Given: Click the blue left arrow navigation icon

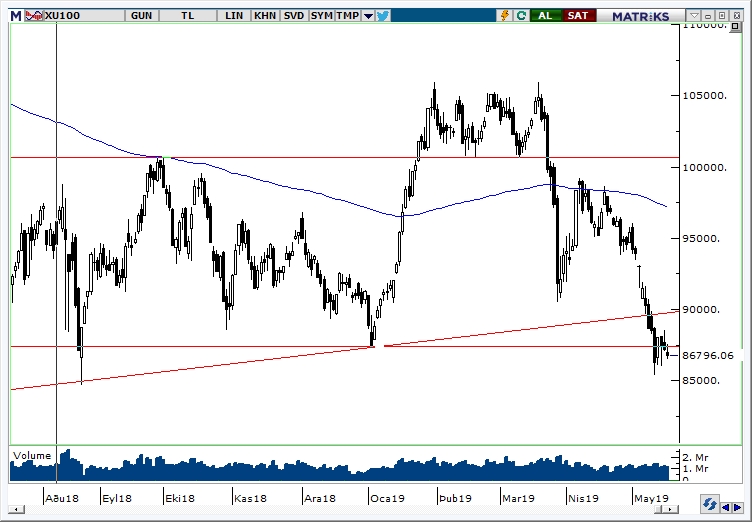Looking at the screenshot, I should point(726,507).
